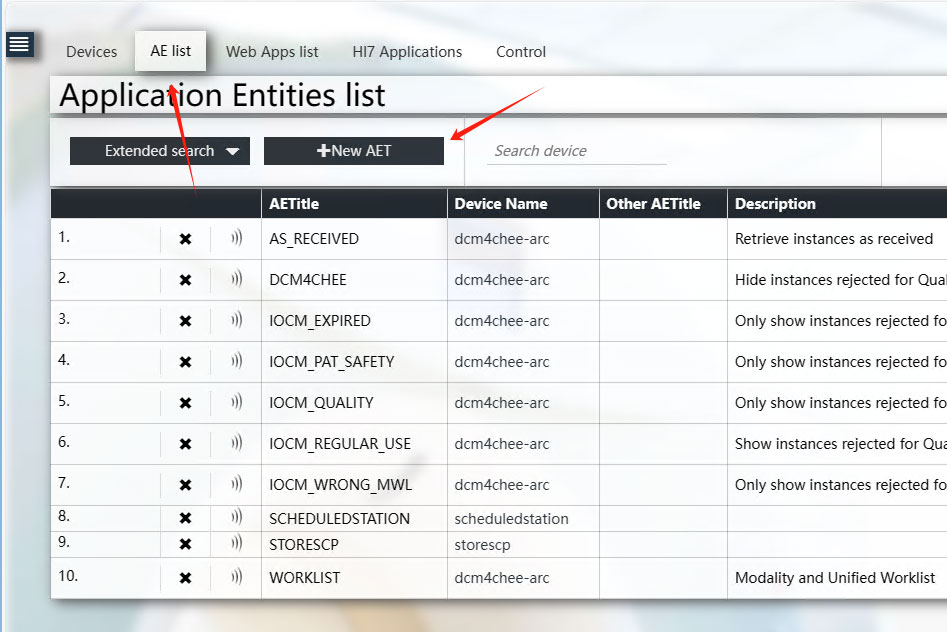The height and width of the screenshot is (632, 947).
Task: Delete the STORESCP entry
Action: [185, 545]
